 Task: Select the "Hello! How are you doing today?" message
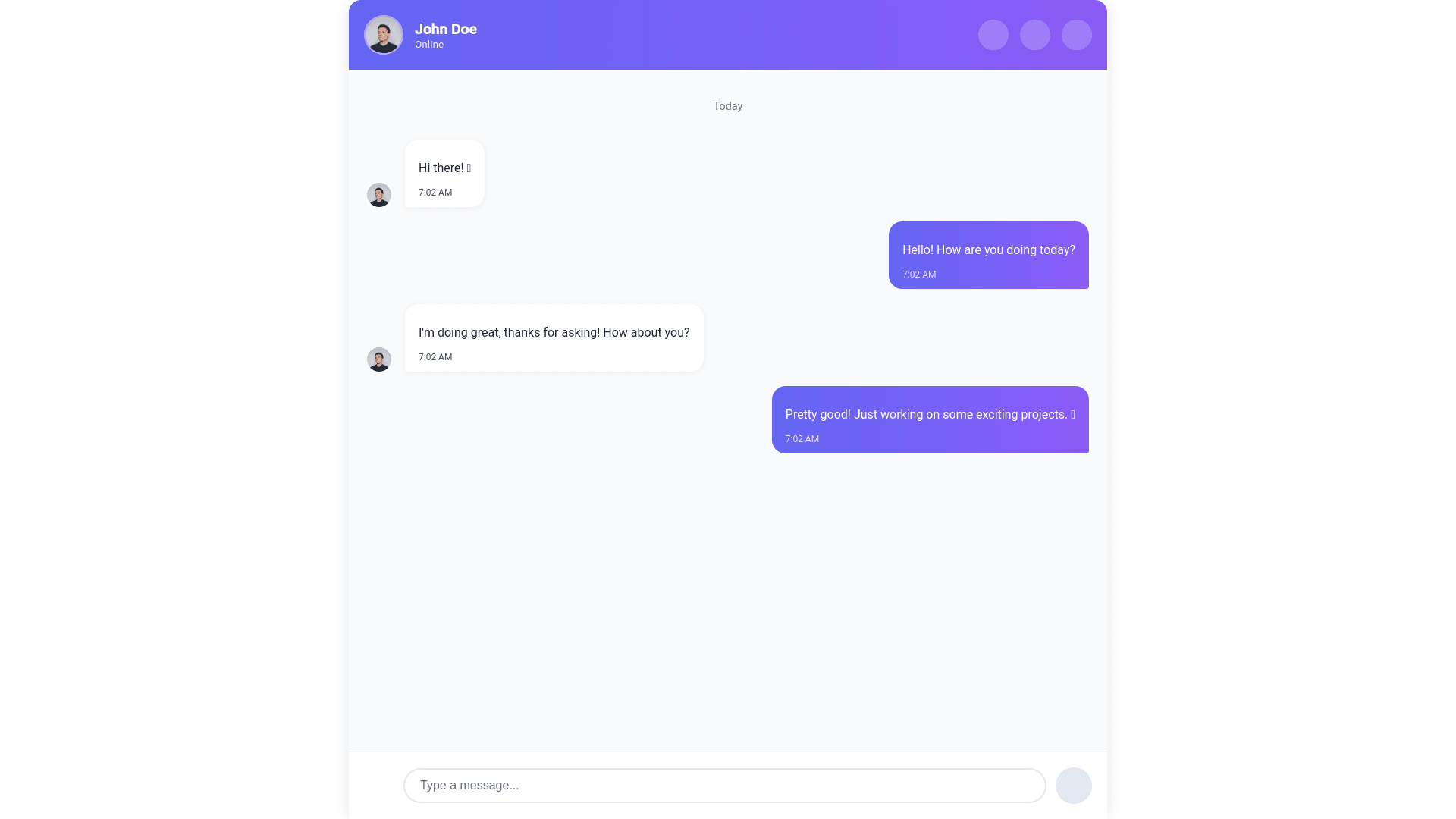[x=988, y=255]
